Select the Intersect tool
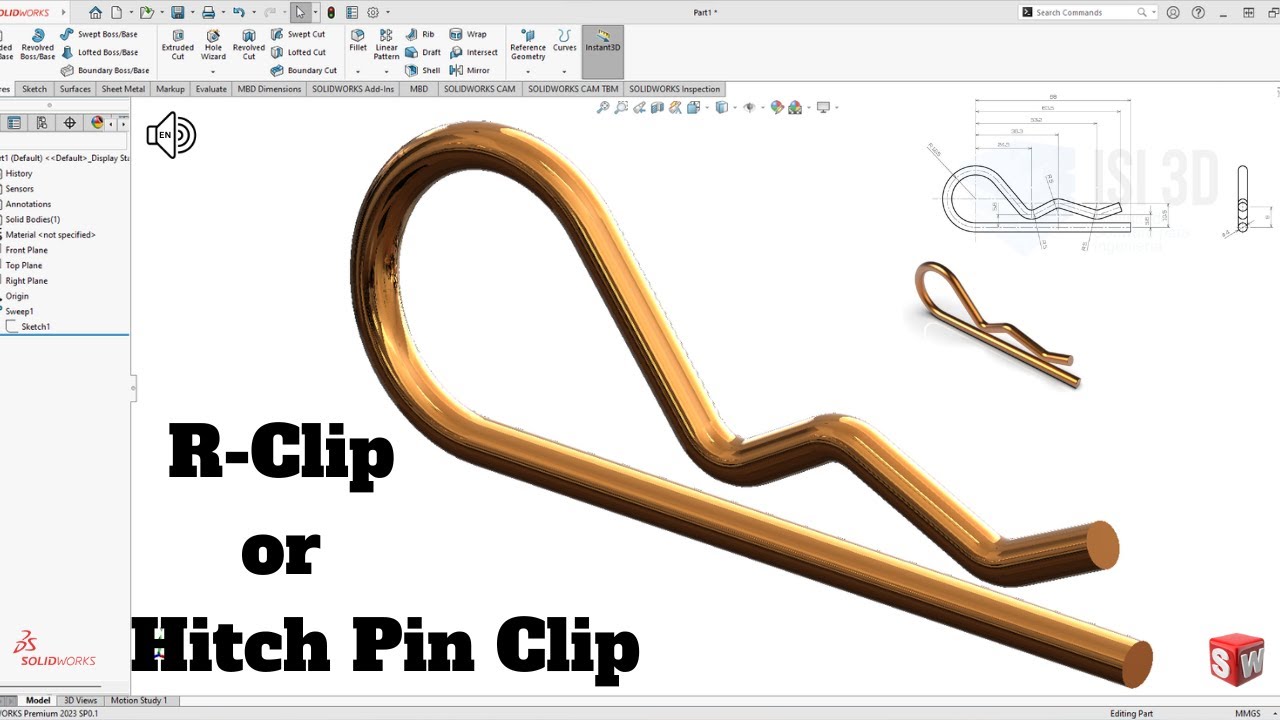1280x720 pixels. click(474, 52)
